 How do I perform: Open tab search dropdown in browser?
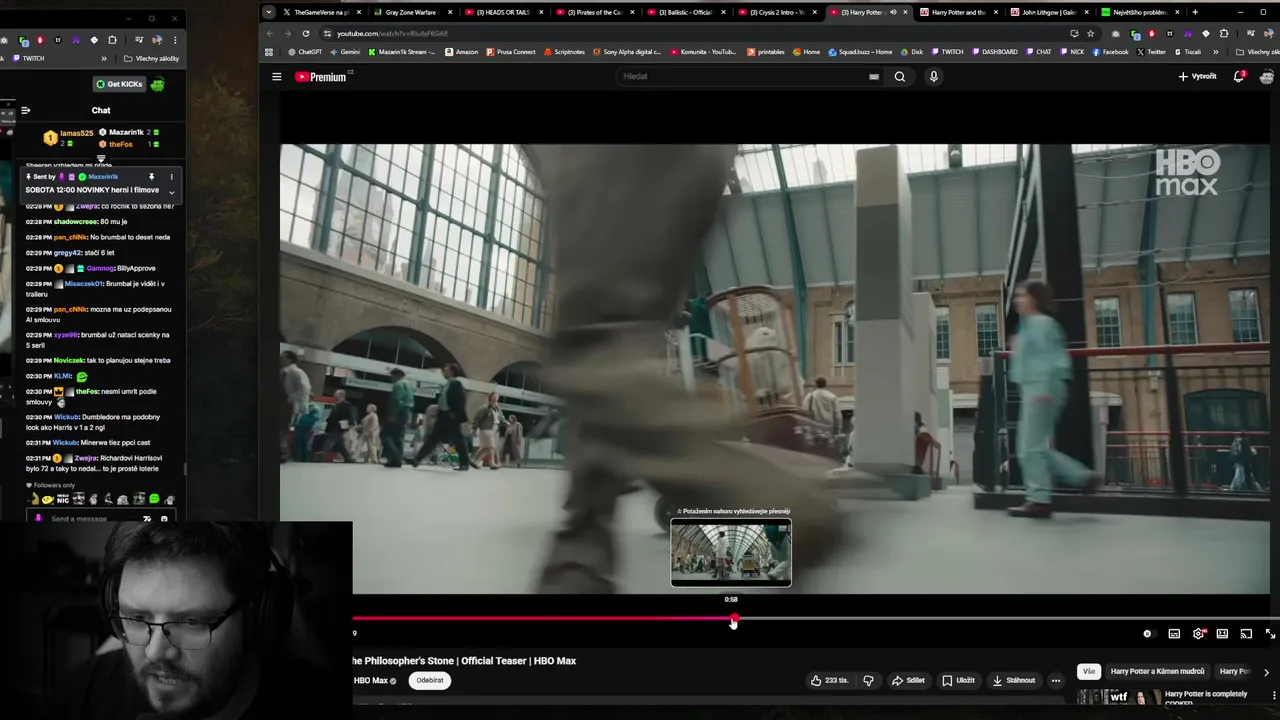(x=269, y=12)
